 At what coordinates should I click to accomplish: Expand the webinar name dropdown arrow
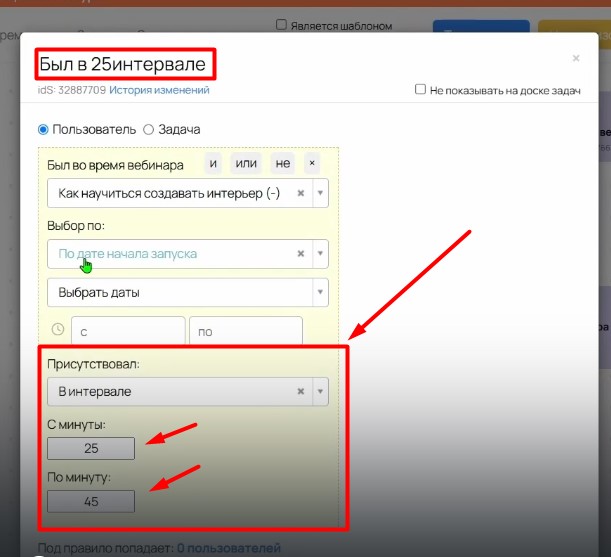point(320,194)
